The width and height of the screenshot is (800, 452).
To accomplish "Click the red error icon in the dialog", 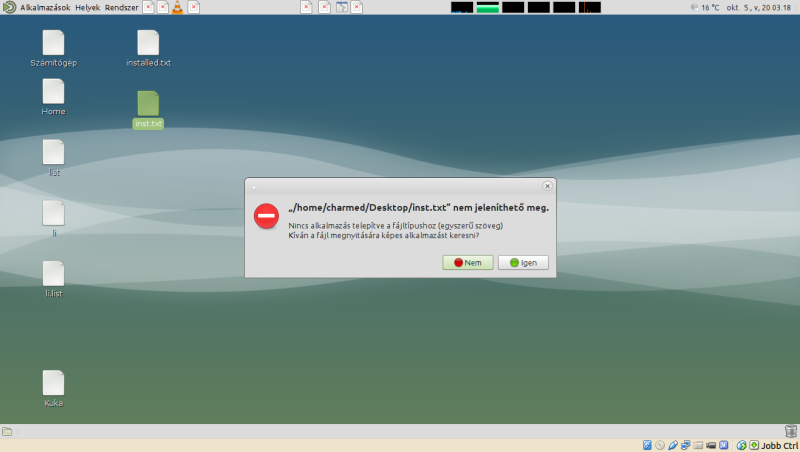I will pos(266,215).
